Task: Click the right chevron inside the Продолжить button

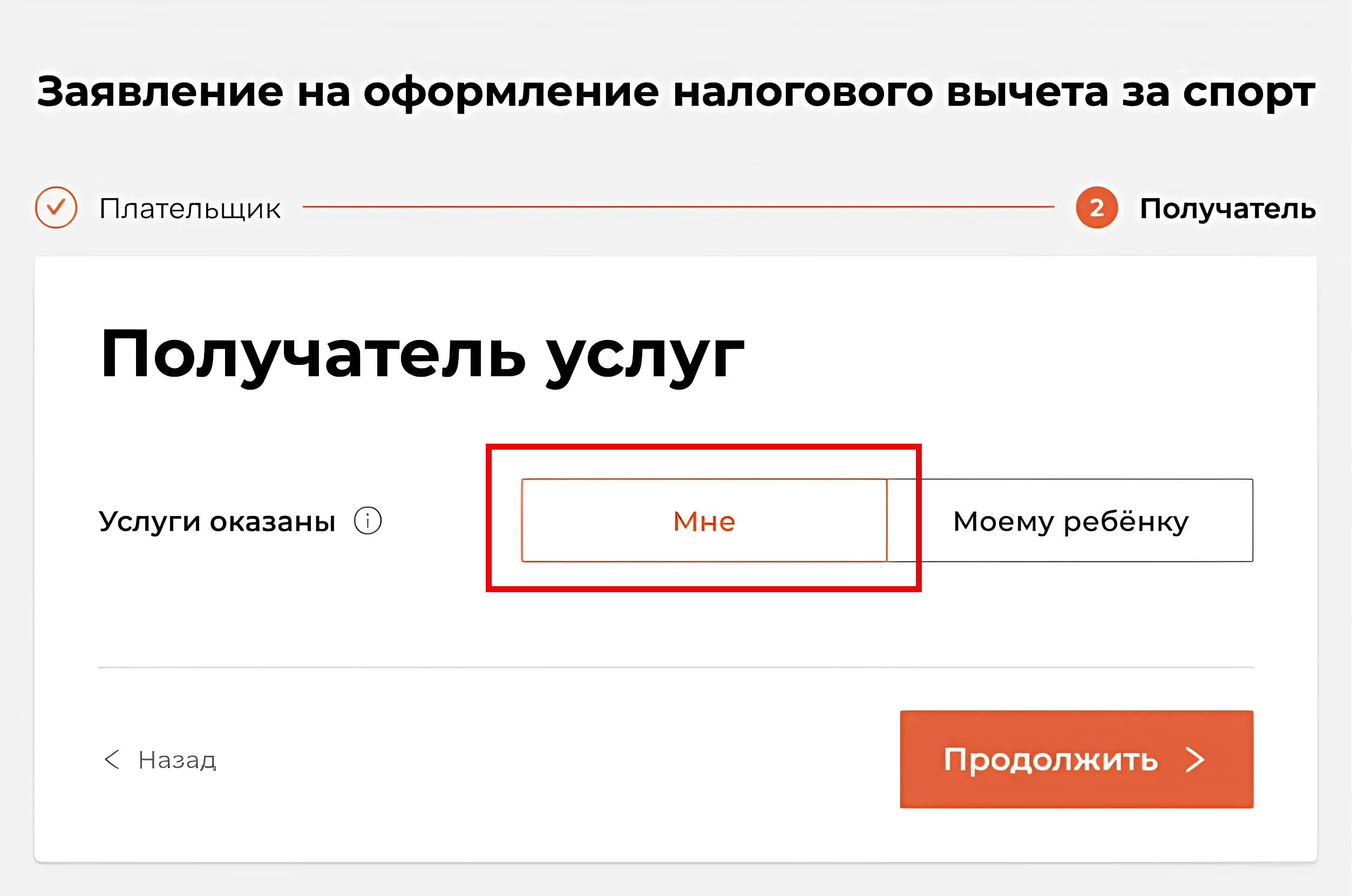Action: point(1195,759)
